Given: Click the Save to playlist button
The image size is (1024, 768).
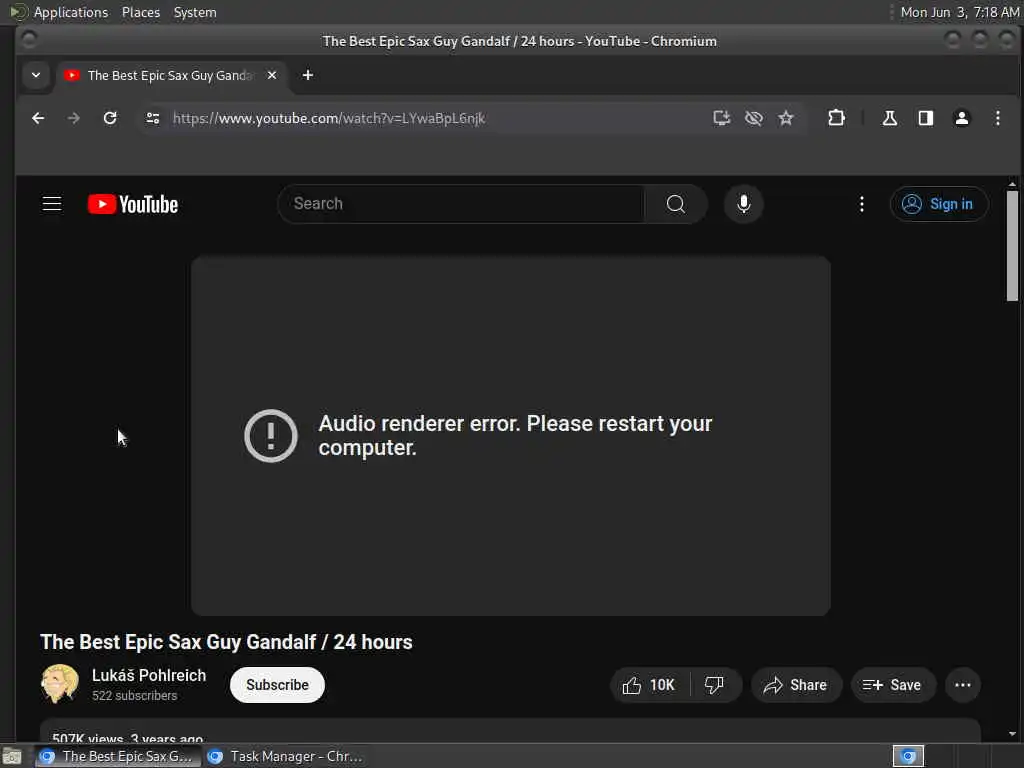Looking at the screenshot, I should 893,685.
